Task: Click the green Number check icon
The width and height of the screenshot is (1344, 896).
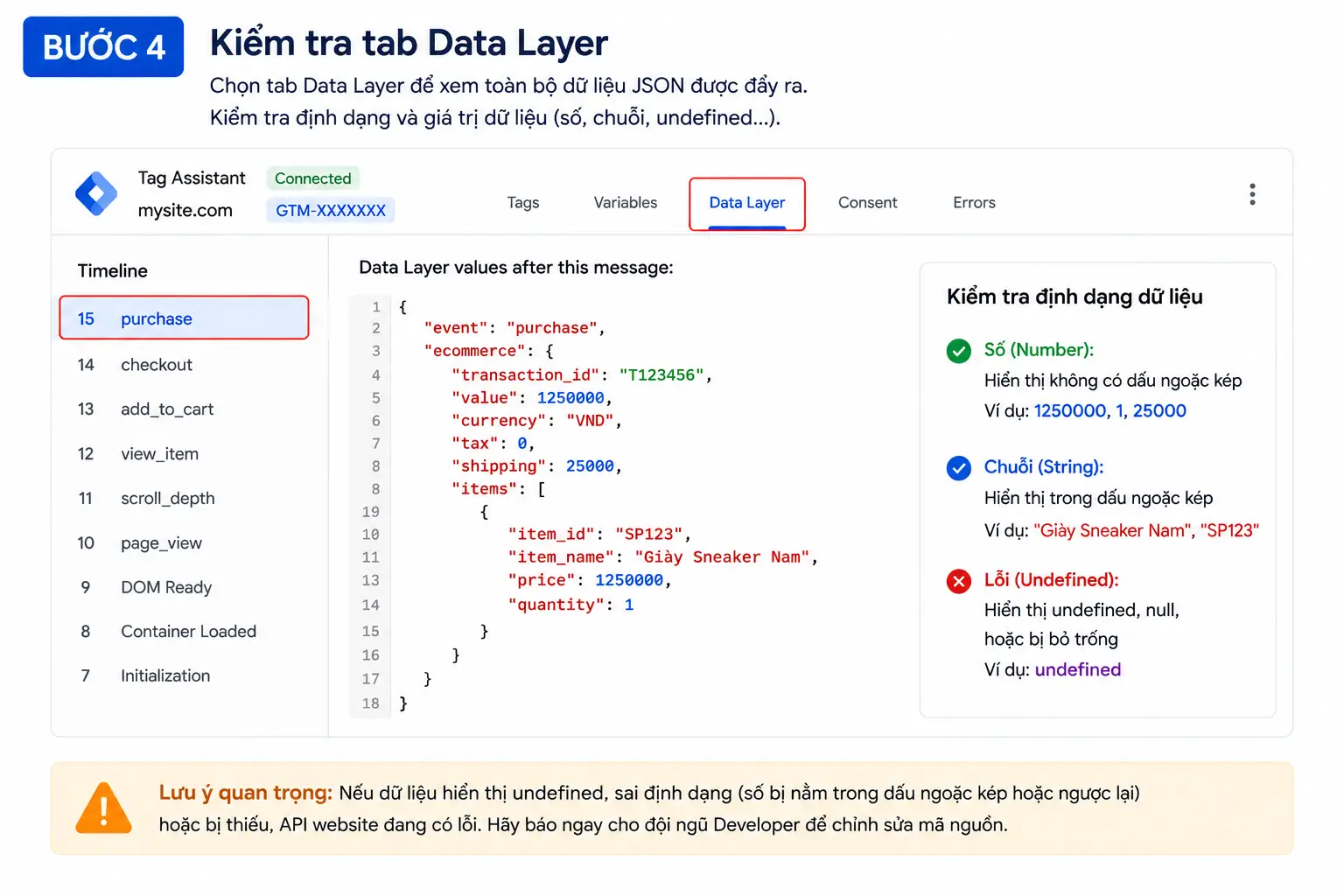Action: tap(959, 351)
